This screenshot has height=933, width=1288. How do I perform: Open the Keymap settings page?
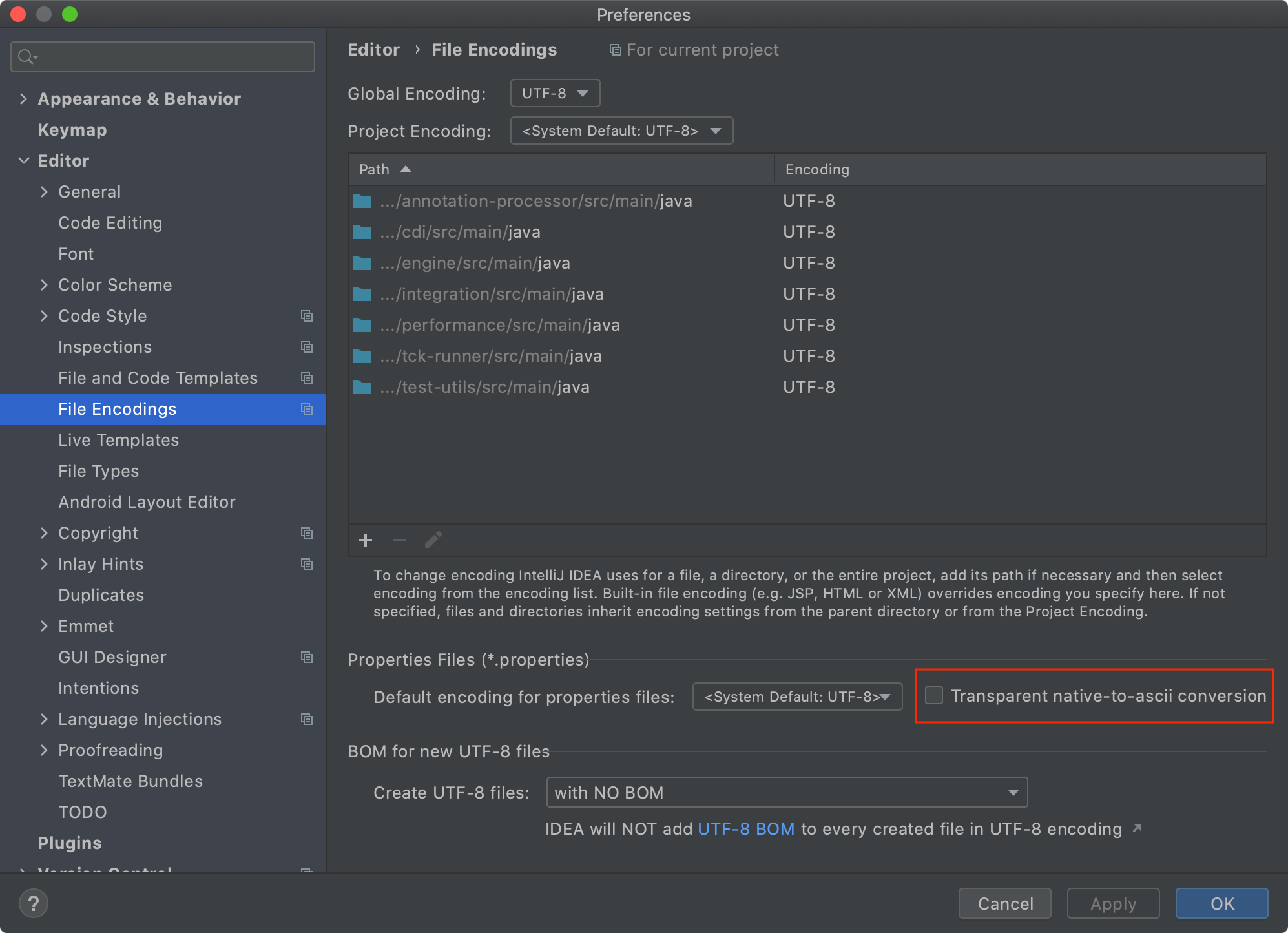click(x=72, y=130)
